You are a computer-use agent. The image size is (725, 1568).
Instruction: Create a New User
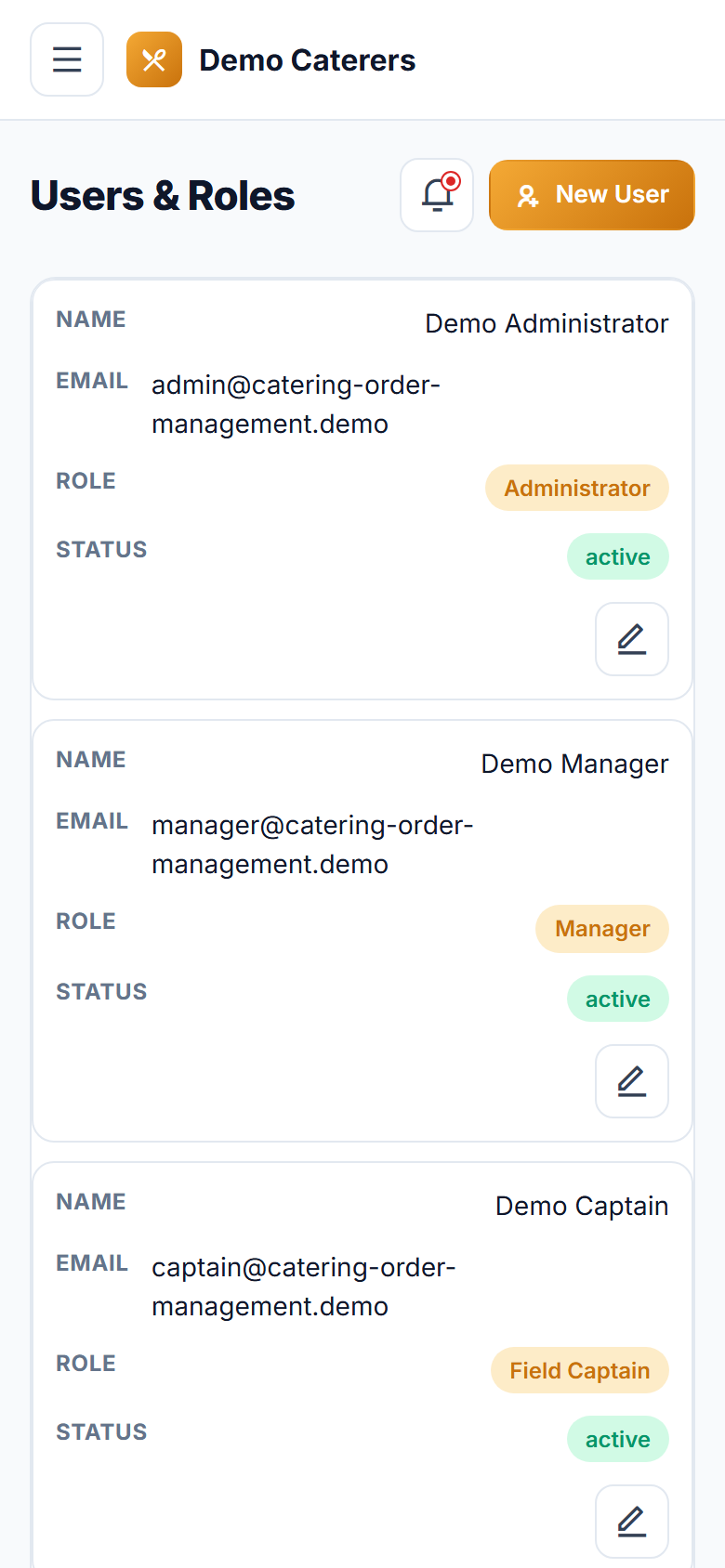[x=592, y=195]
